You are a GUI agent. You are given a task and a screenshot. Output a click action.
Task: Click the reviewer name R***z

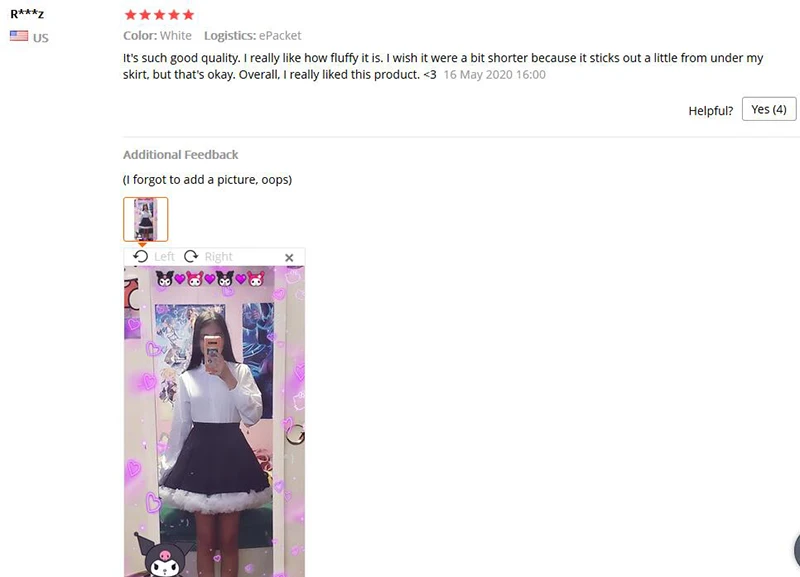[27, 13]
